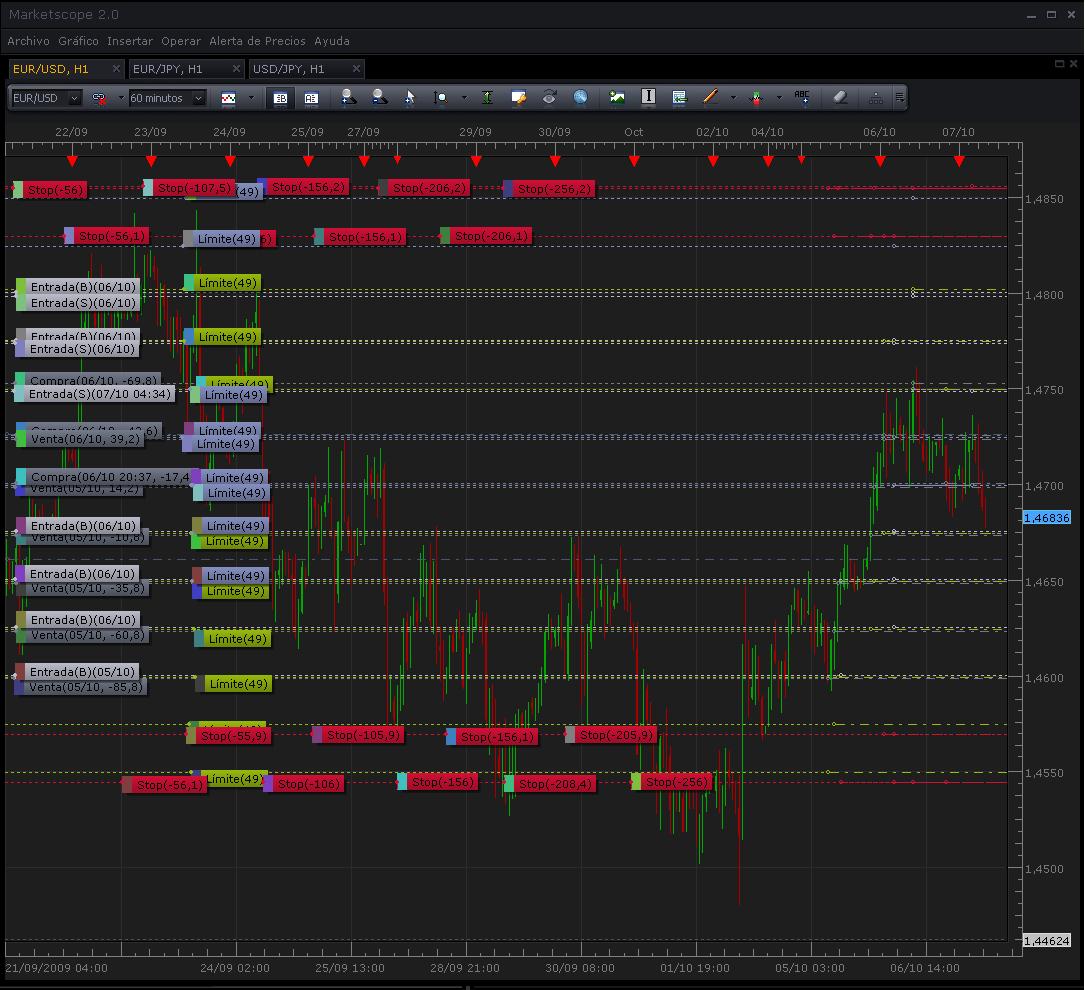The image size is (1085, 990).
Task: Click the add picture snapshot icon
Action: coord(617,98)
